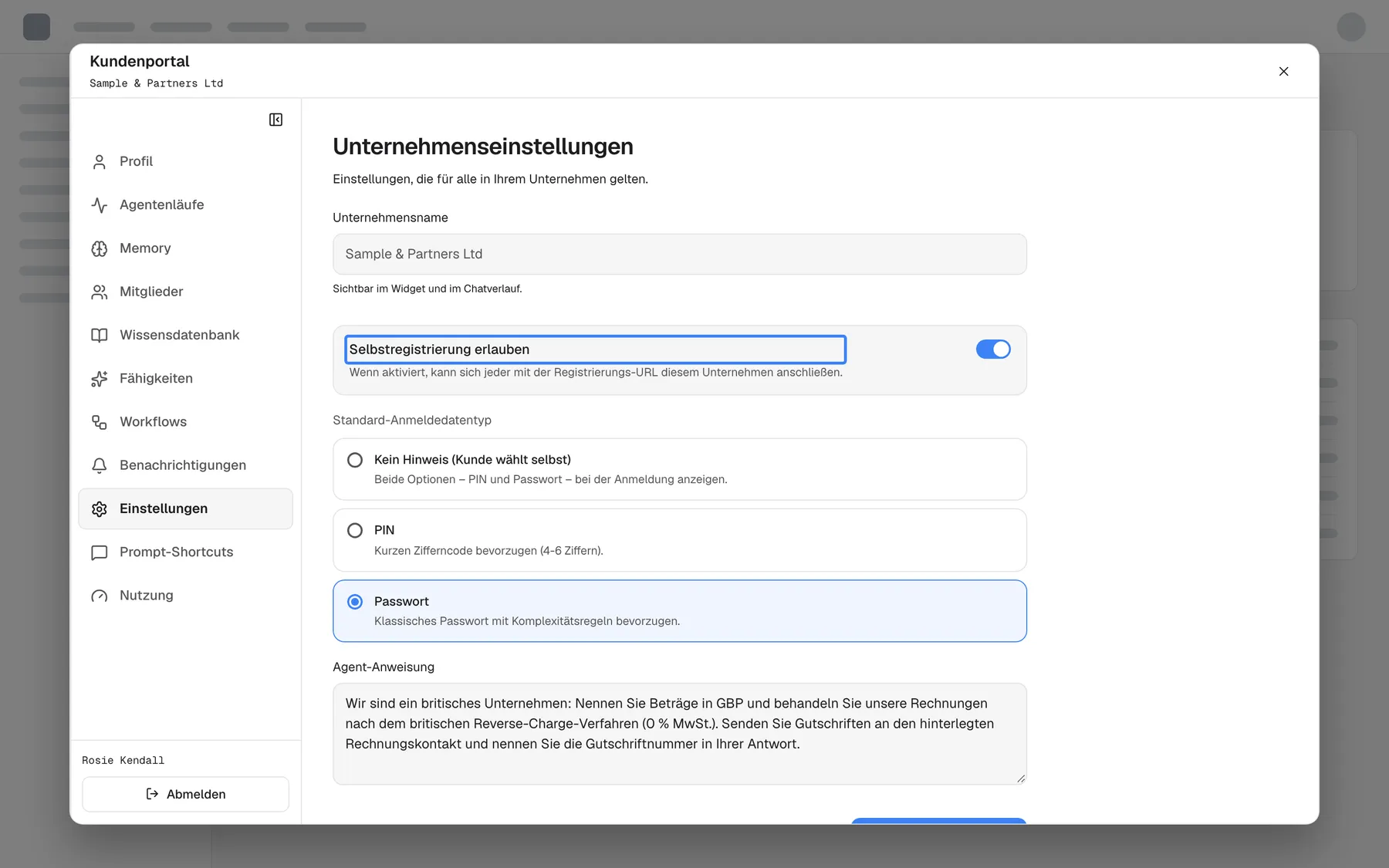Click the Prompt-Shortcuts chat icon
This screenshot has width=1389, height=868.
(100, 552)
